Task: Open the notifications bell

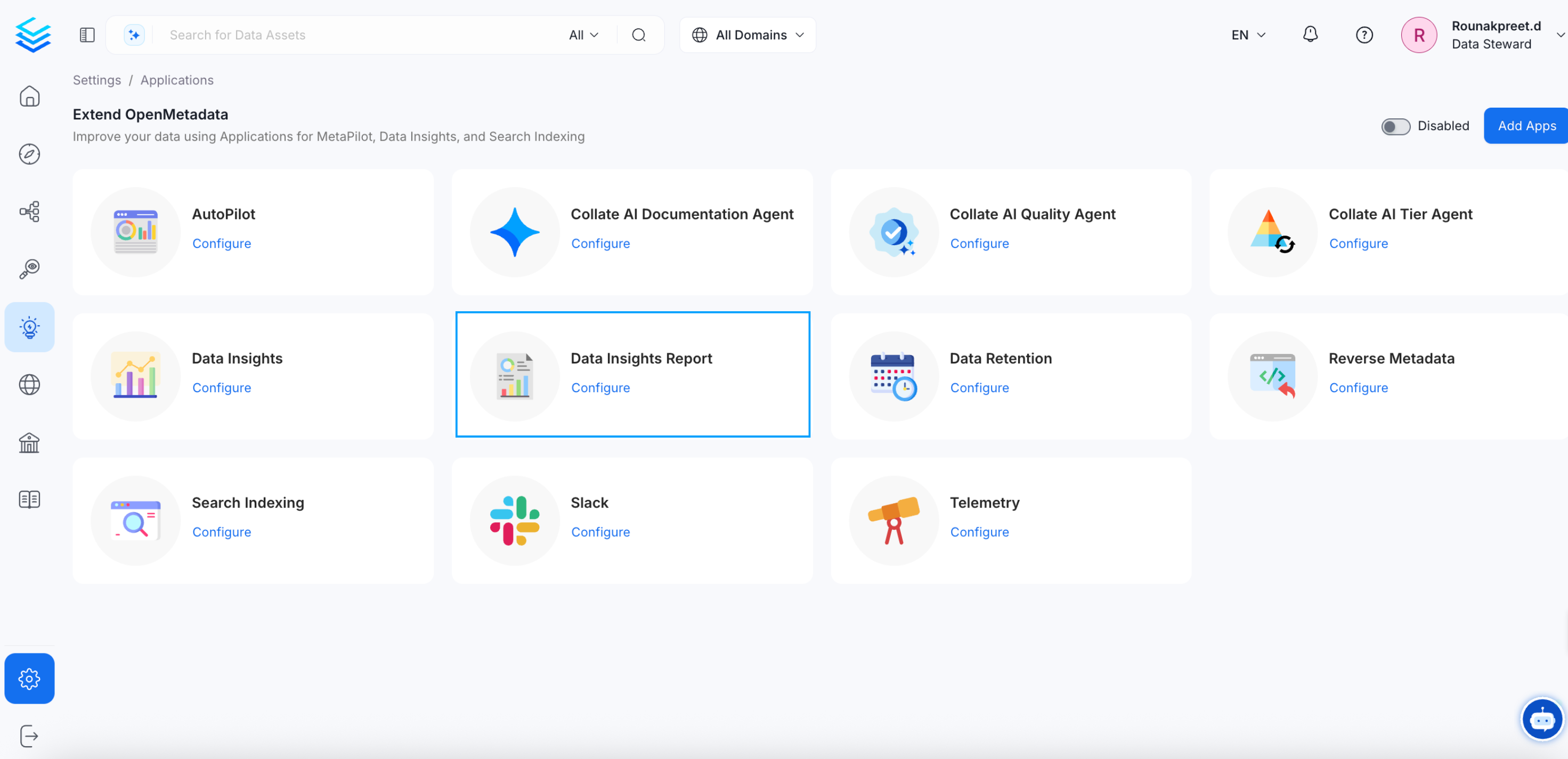Action: (1310, 35)
